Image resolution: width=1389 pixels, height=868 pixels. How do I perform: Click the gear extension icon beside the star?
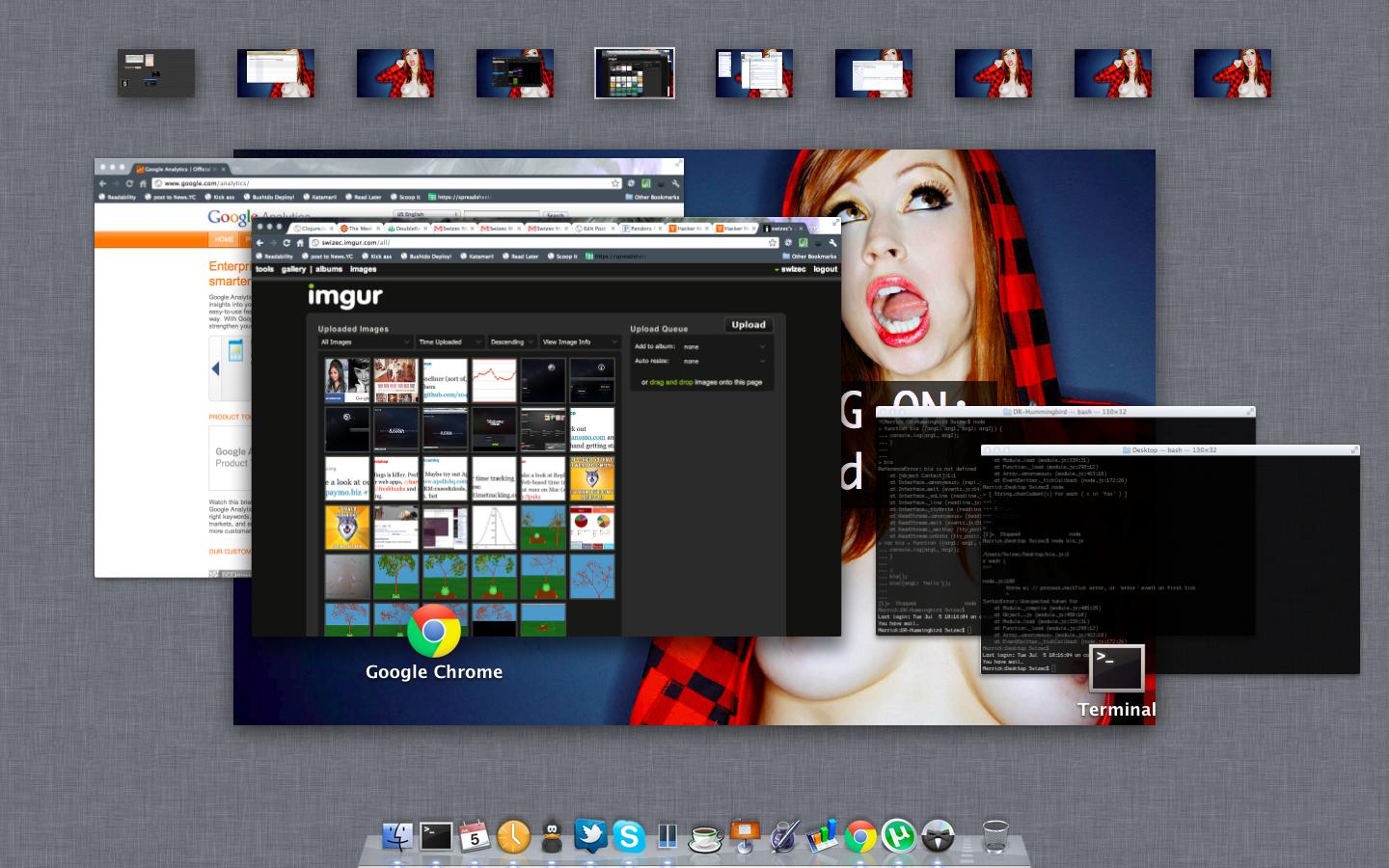789,242
